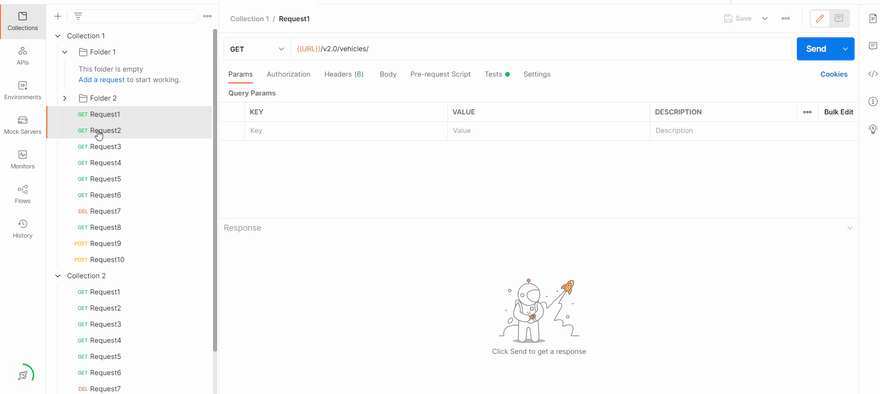
Task: Click the rocket bootcamp progress icon
Action: (23, 375)
